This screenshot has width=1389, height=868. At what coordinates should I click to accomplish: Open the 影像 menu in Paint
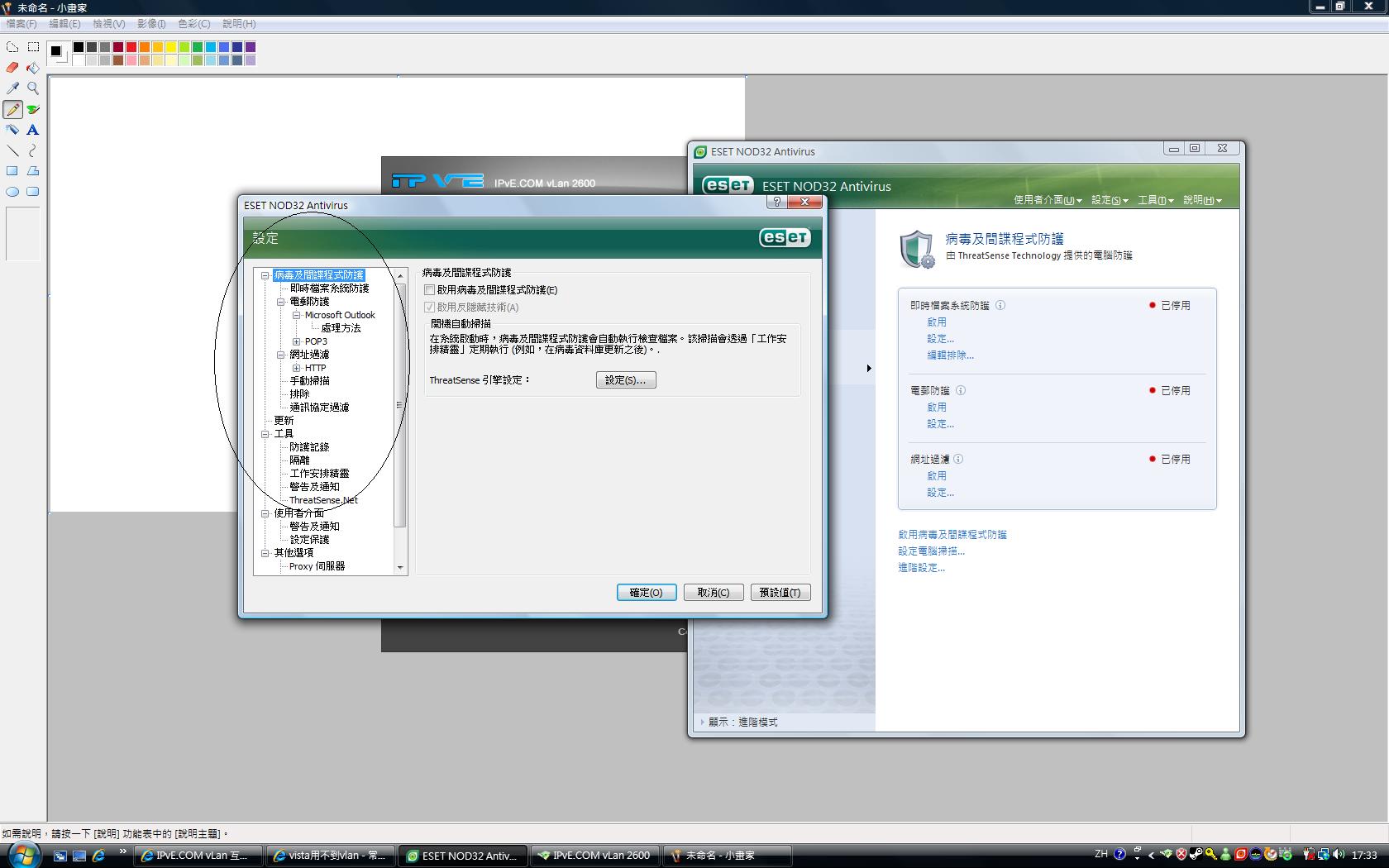point(151,24)
